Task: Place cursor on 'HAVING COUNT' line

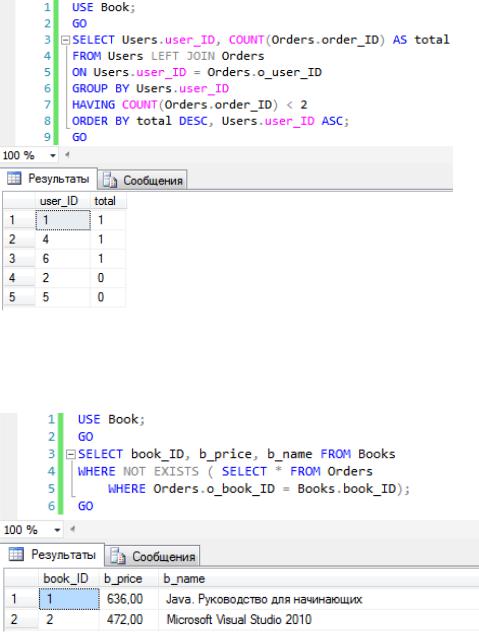Action: pos(190,105)
